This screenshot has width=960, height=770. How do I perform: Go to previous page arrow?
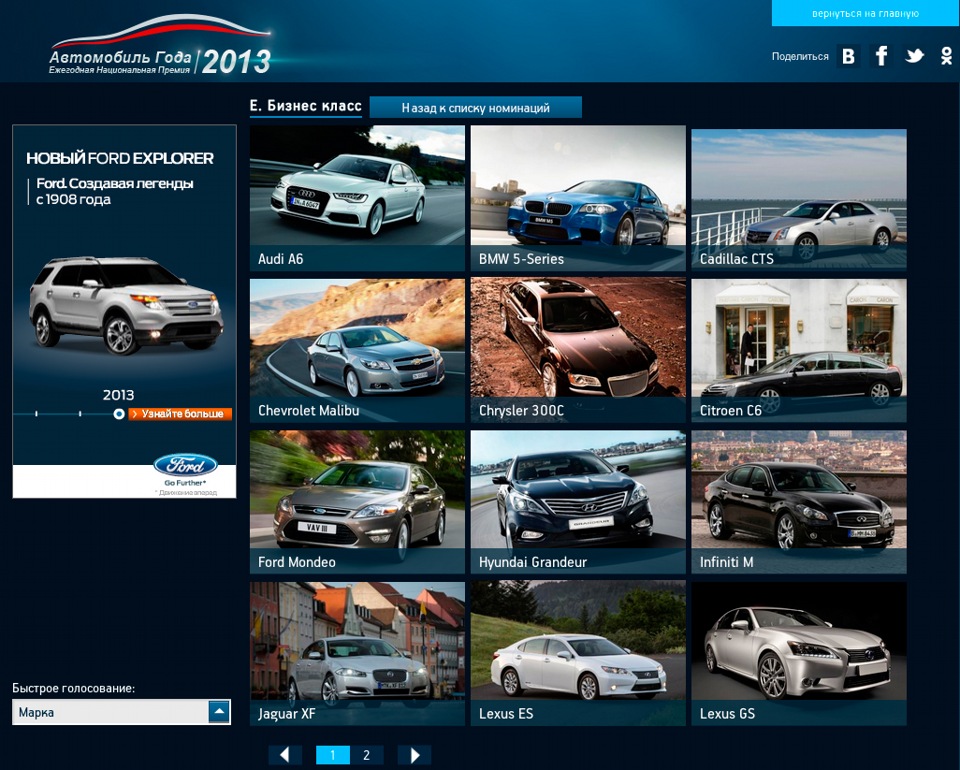pos(285,755)
